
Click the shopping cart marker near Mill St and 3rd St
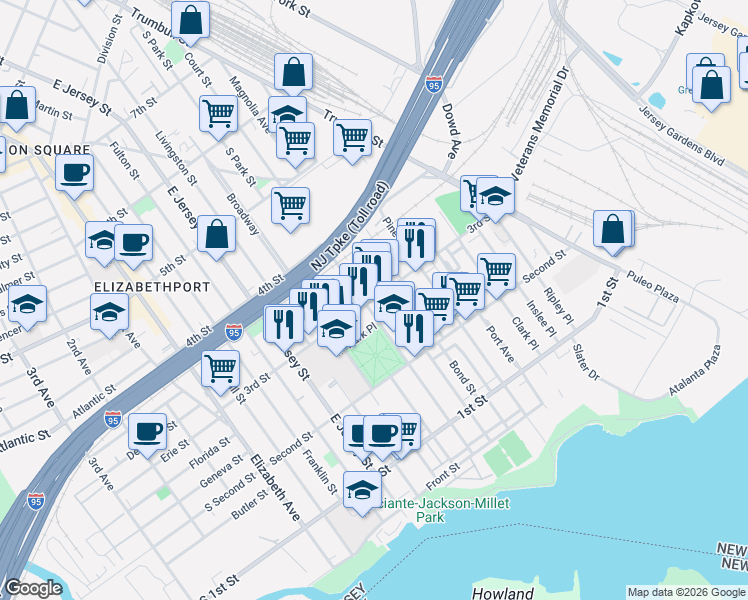pos(220,372)
